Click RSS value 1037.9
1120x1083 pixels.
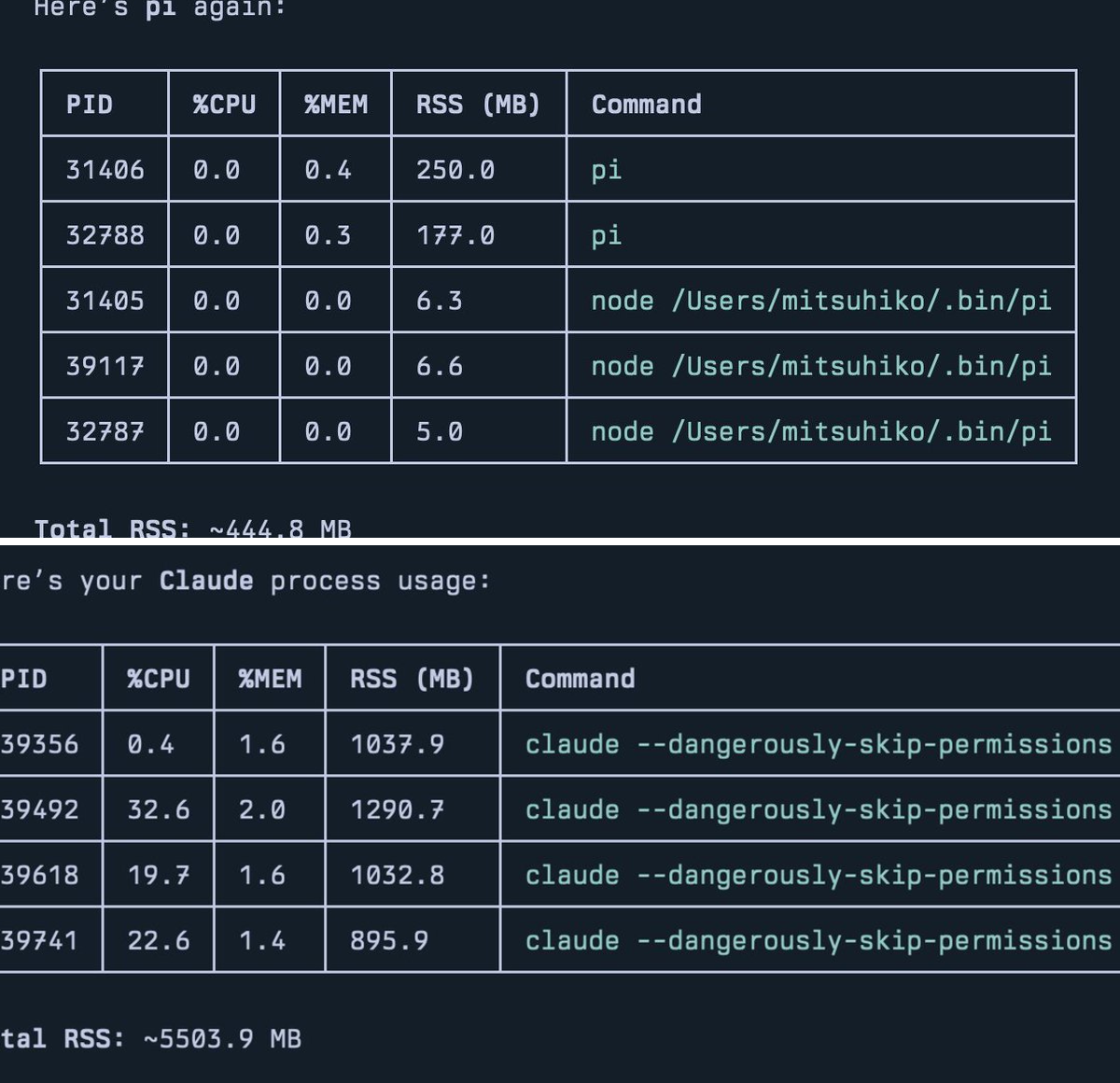(397, 744)
